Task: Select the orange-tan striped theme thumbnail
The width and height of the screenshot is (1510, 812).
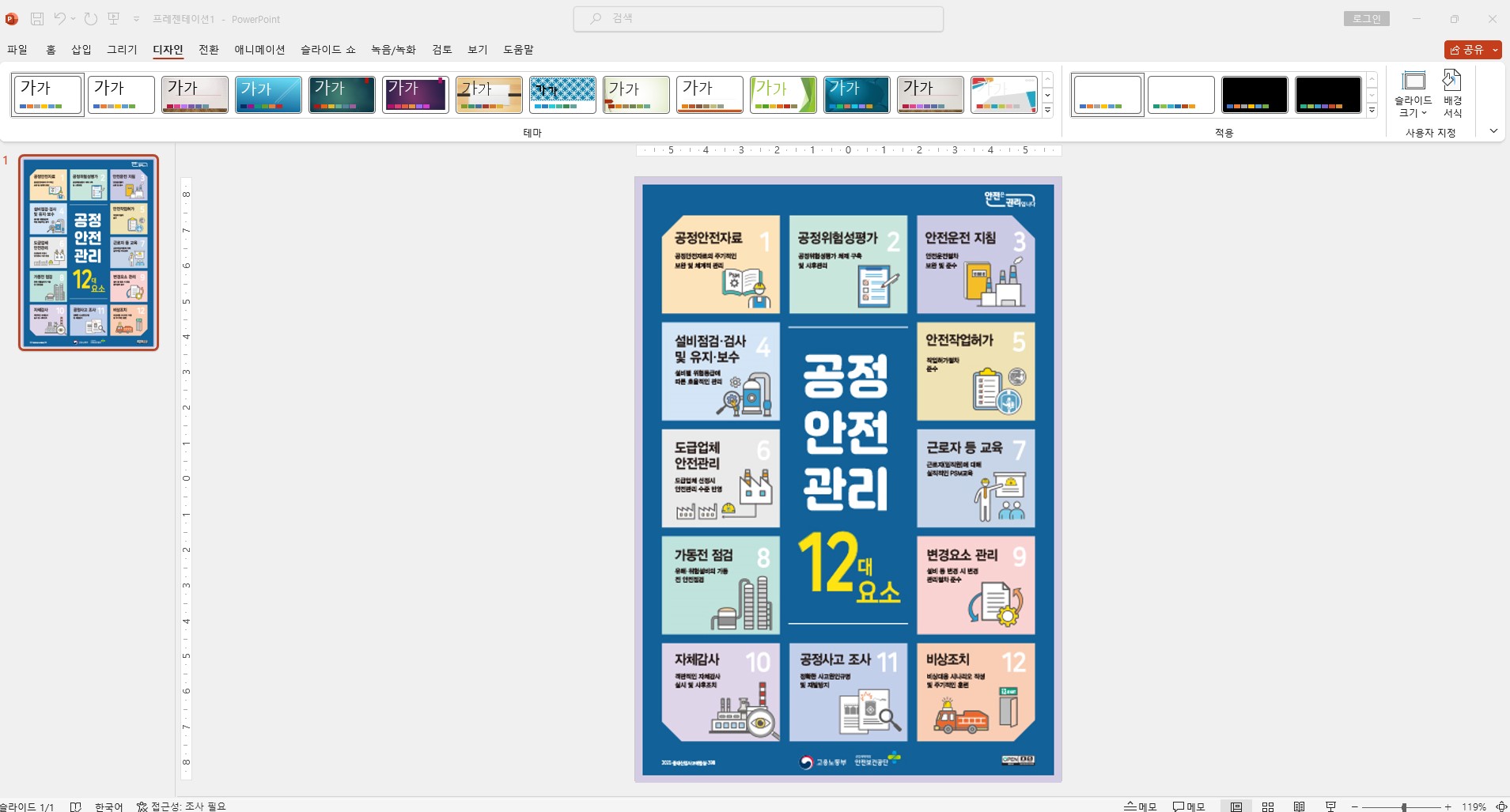Action: pyautogui.click(x=489, y=95)
